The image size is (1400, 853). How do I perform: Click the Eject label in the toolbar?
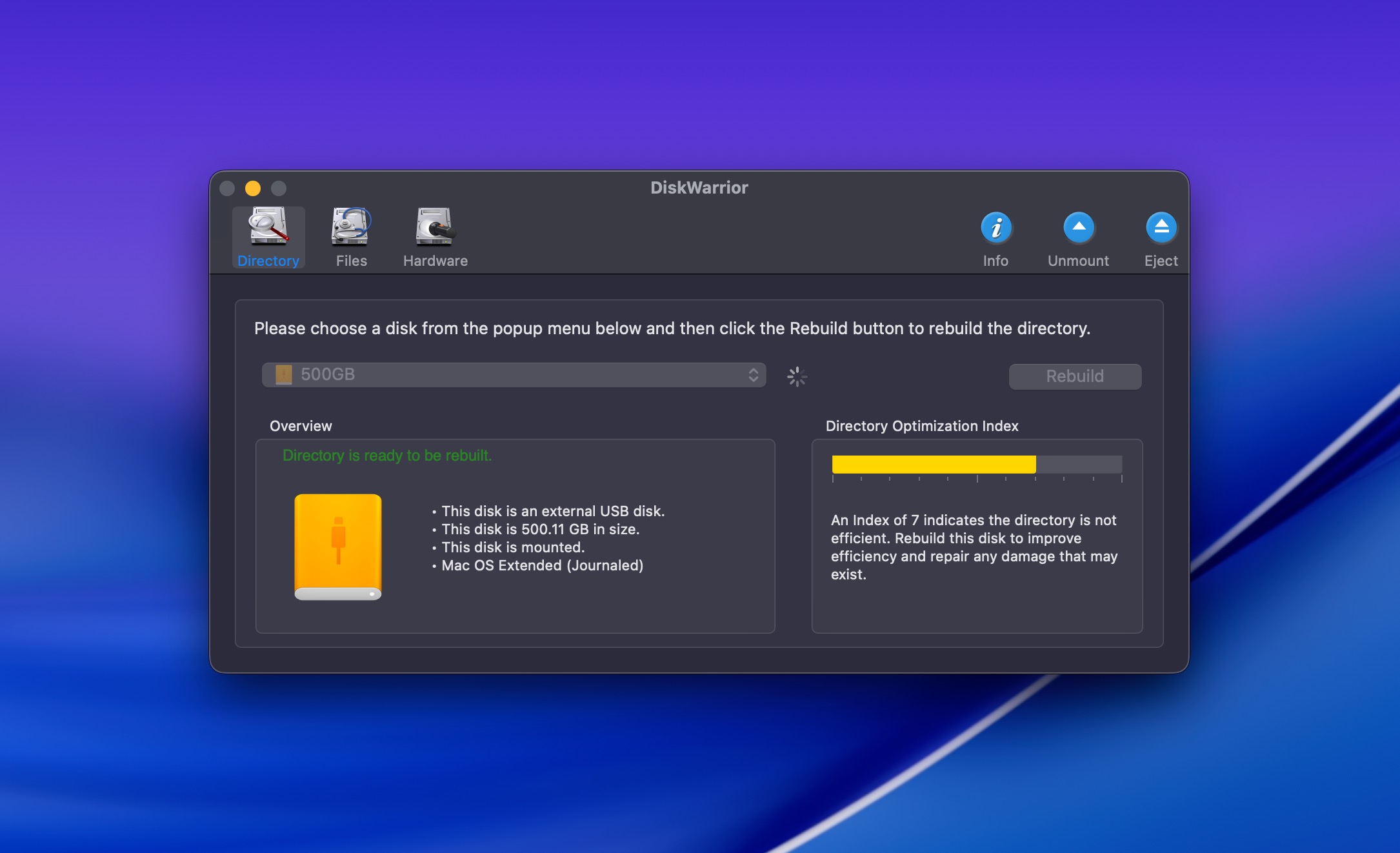(x=1161, y=261)
